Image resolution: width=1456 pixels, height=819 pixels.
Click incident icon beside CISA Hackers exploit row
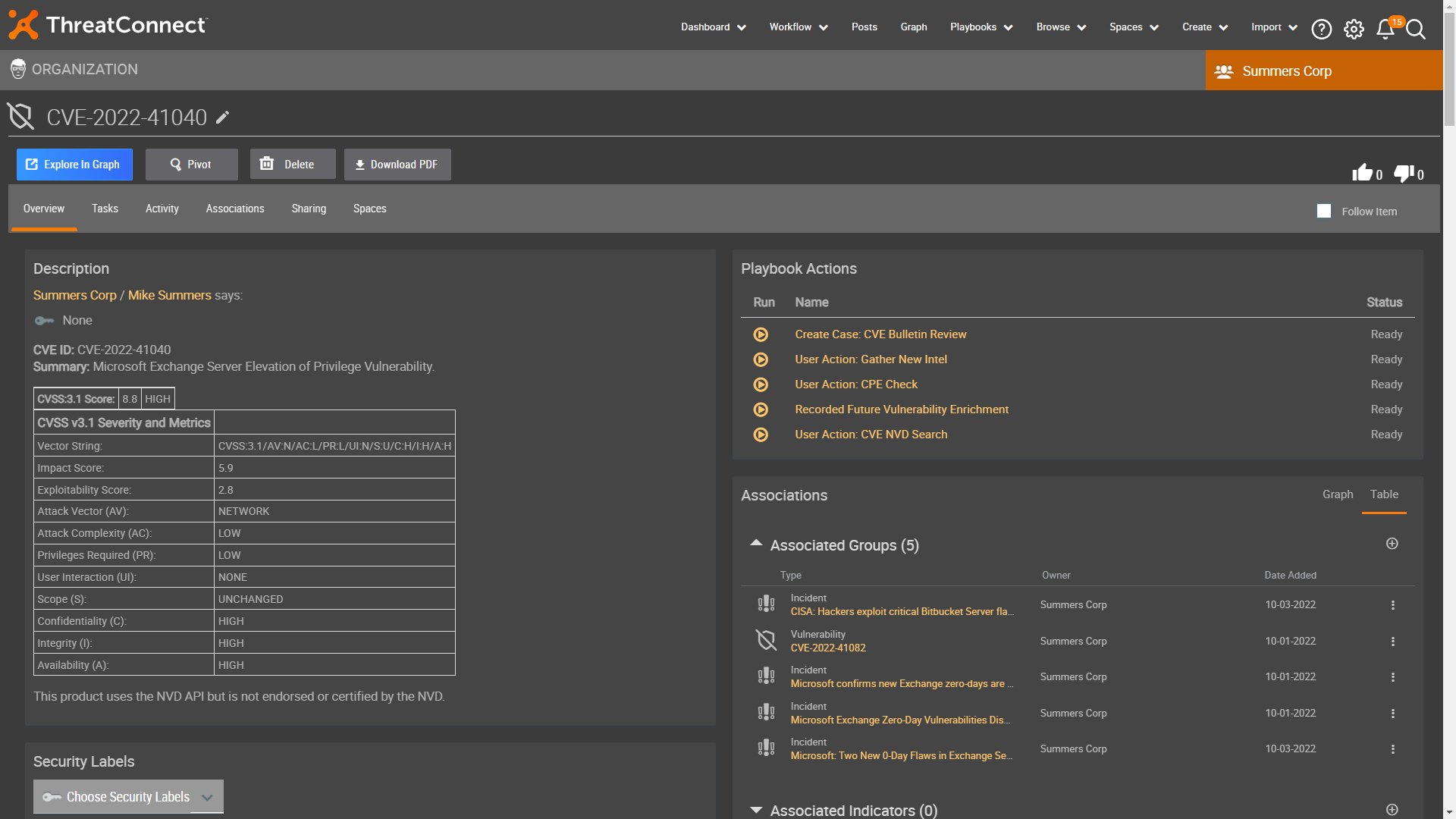pos(766,604)
